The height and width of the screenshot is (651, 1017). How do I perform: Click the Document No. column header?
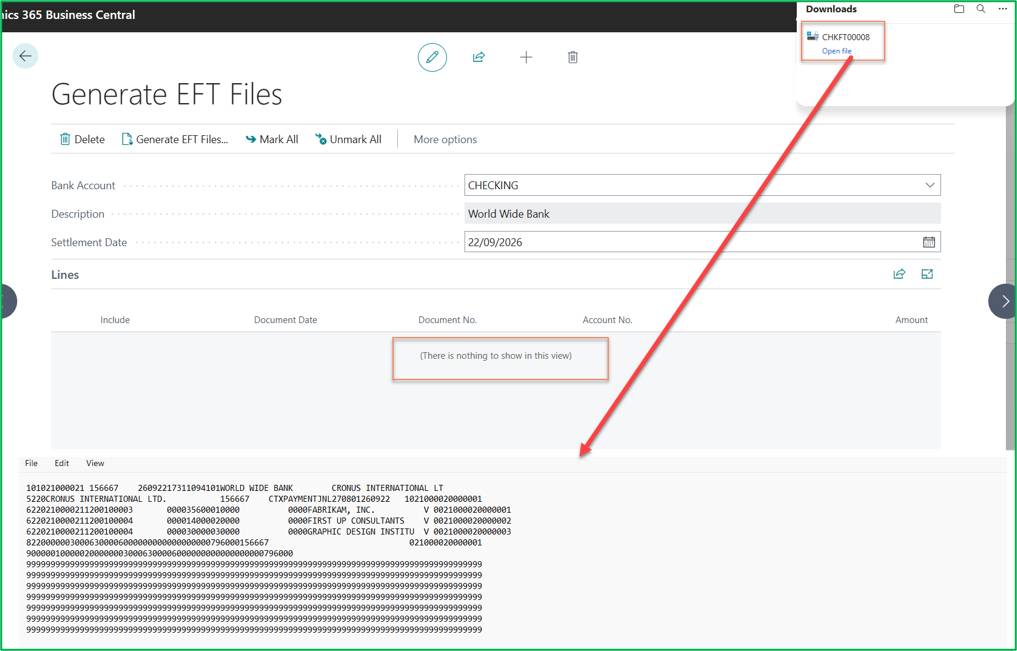tap(448, 320)
